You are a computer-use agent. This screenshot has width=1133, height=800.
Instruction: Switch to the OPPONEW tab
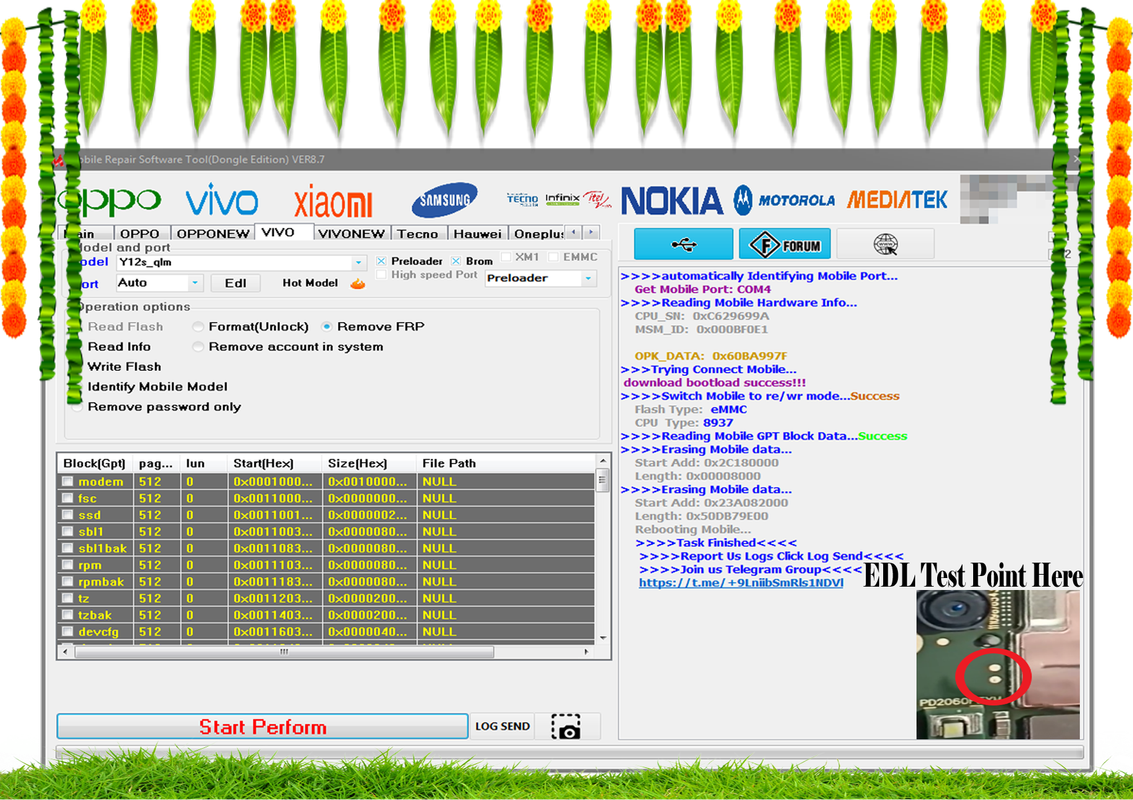212,233
